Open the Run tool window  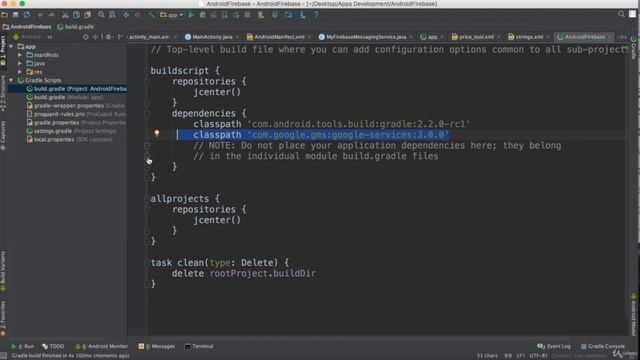coord(23,347)
